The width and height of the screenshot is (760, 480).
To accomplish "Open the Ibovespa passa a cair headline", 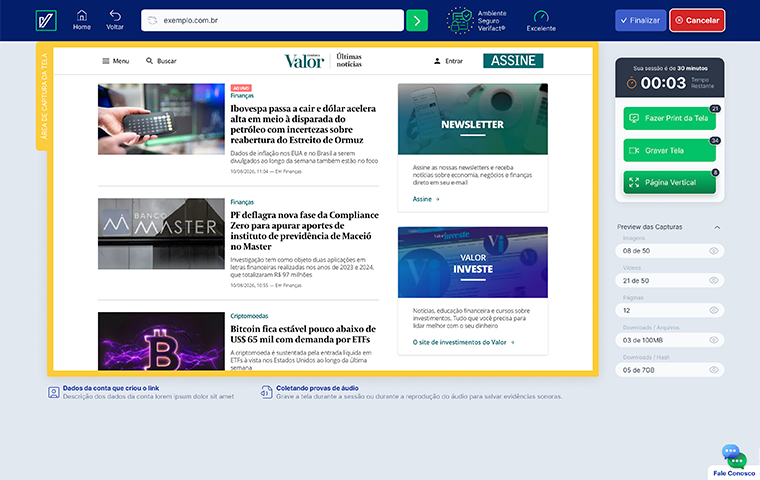I will tap(303, 124).
